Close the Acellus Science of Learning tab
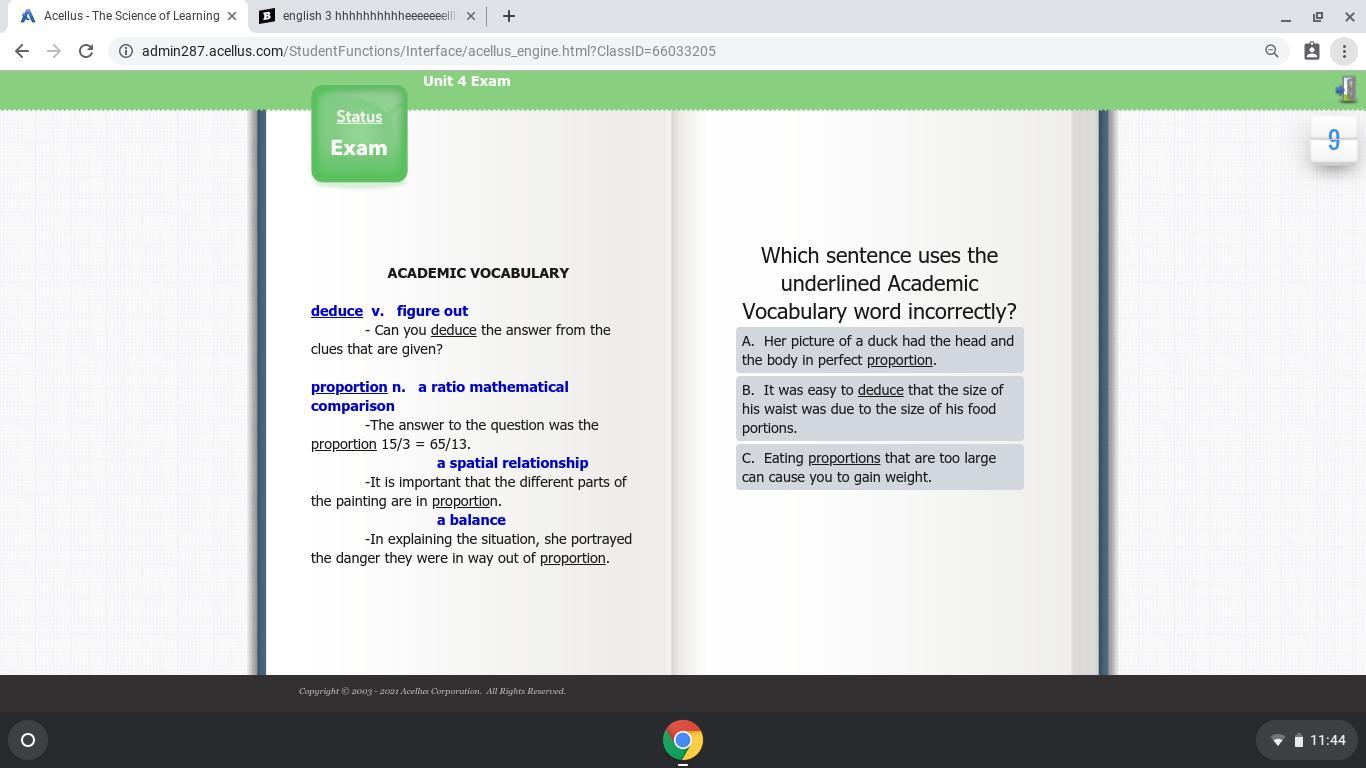1366x768 pixels. click(233, 16)
